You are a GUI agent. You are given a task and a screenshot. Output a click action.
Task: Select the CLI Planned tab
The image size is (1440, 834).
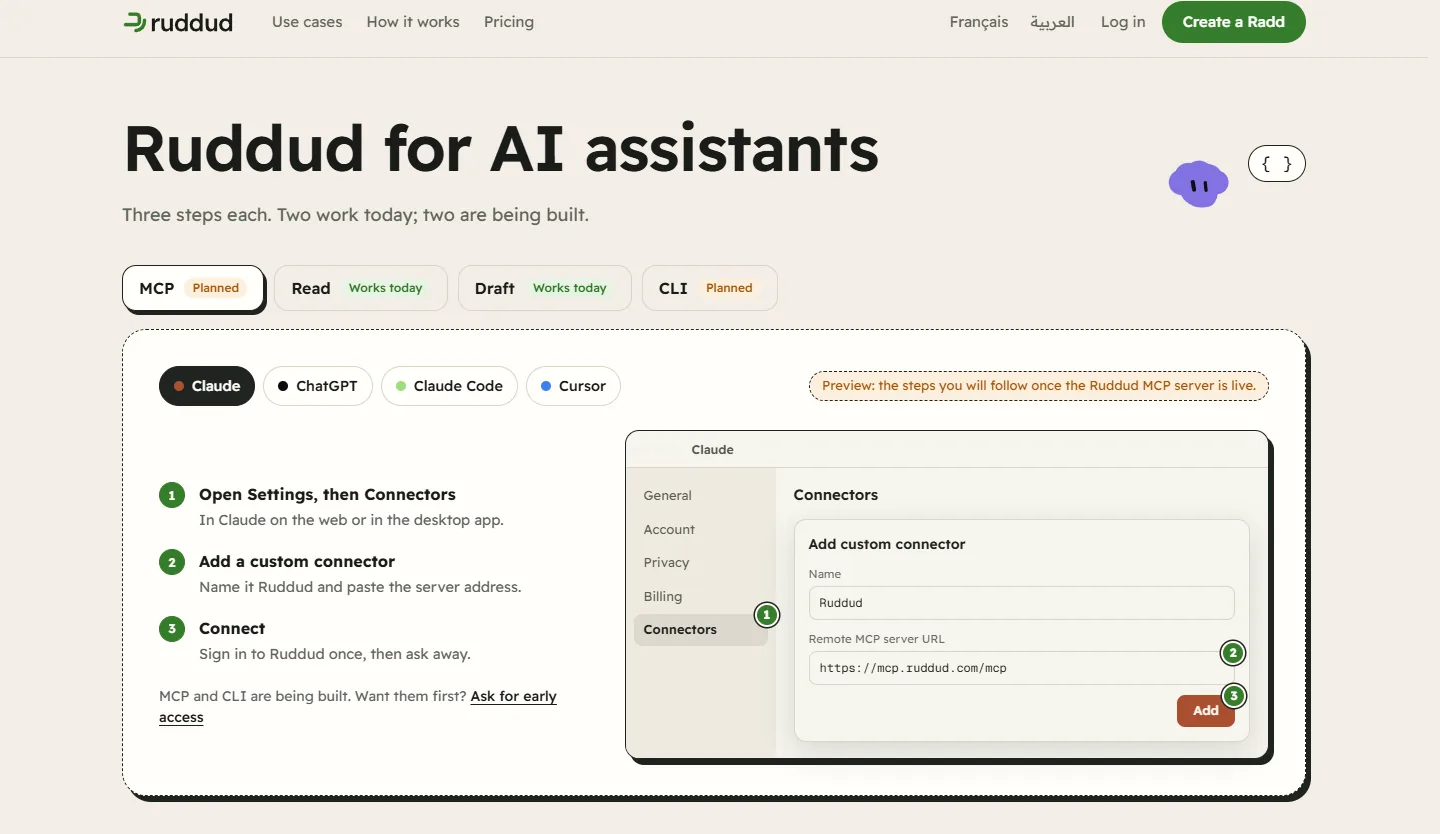pyautogui.click(x=710, y=288)
